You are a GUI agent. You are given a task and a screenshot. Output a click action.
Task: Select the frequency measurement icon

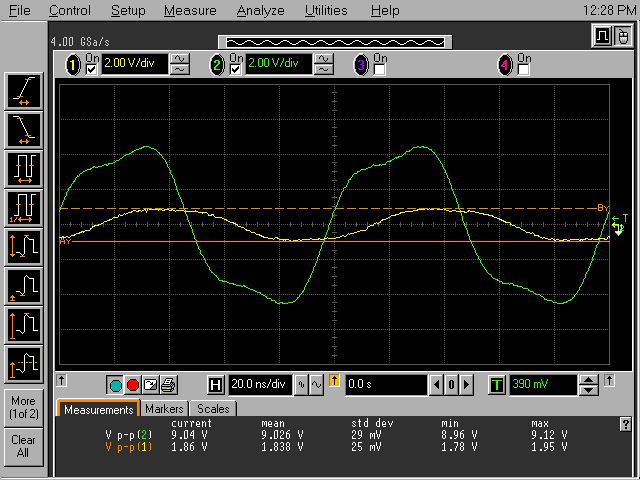24,209
